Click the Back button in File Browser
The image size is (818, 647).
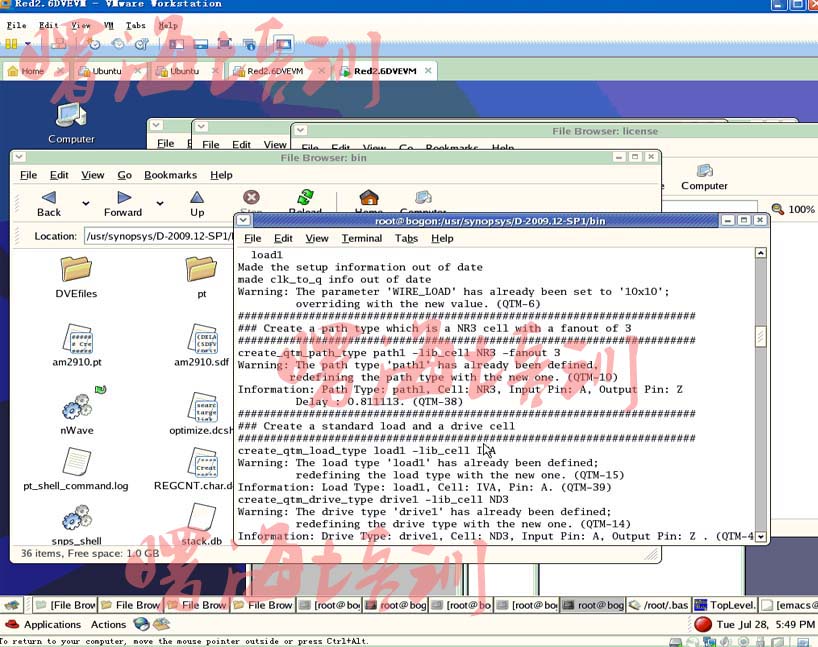[x=48, y=203]
